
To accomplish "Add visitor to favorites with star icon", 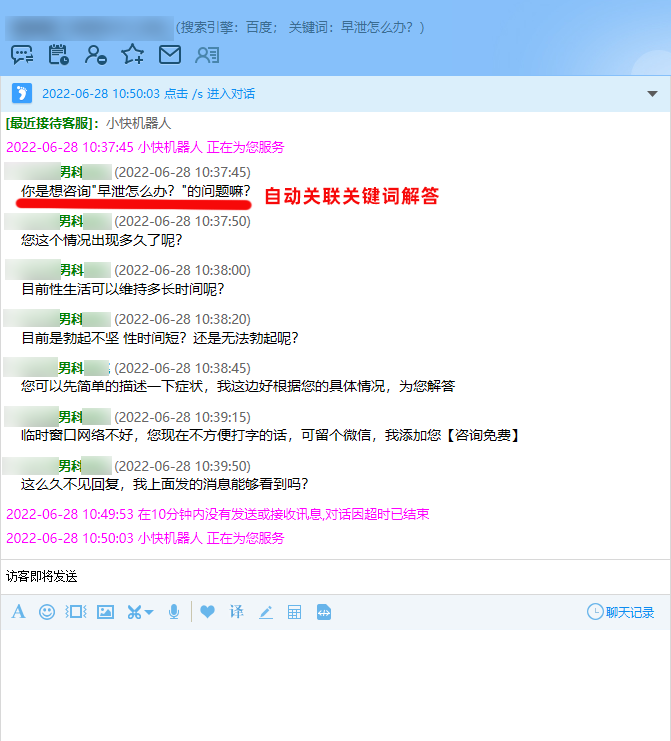I will (132, 55).
